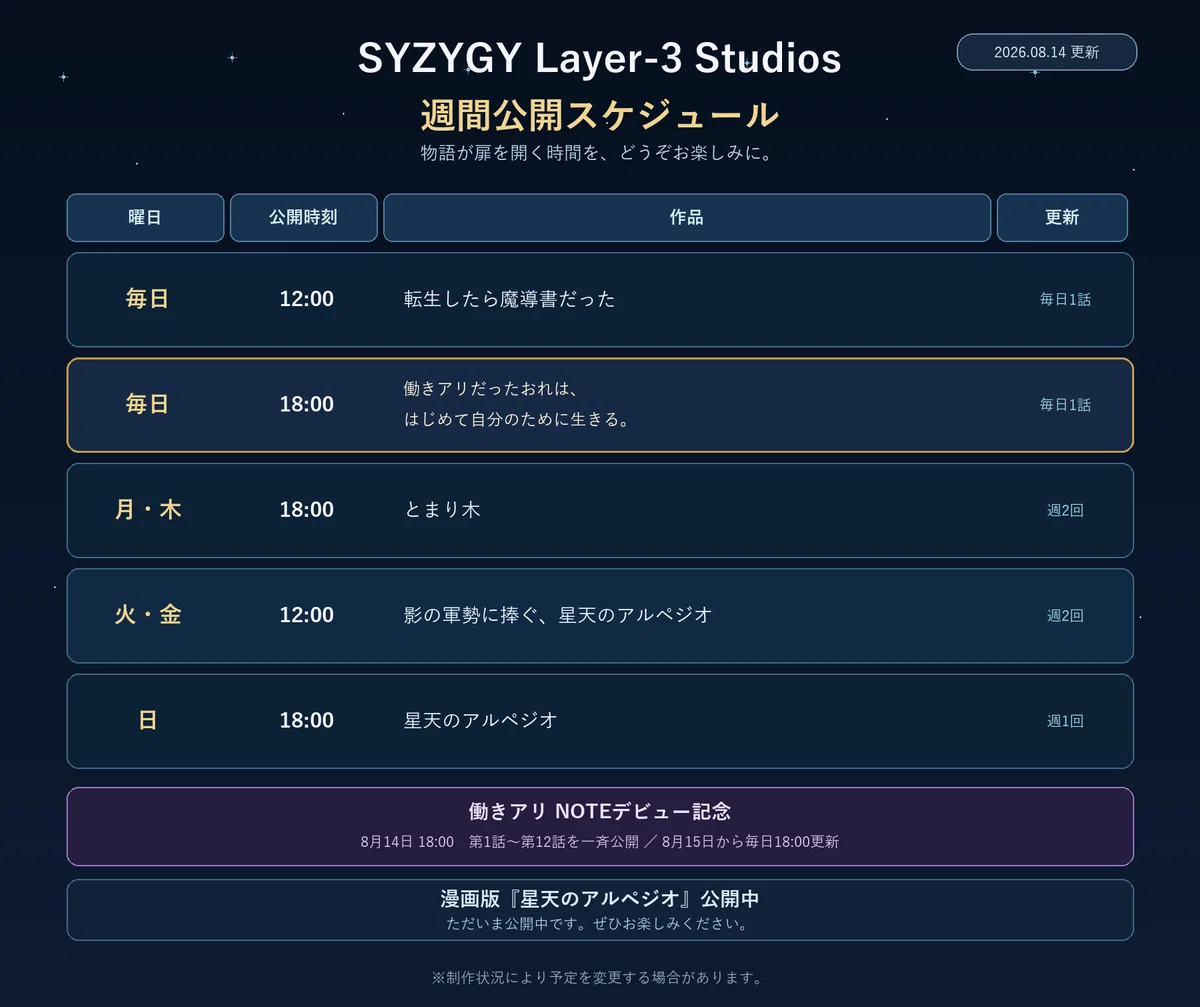Click the subtitle "物語が扉を開く時間を、どうぞお楽しみに。"
The image size is (1200, 1007).
[x=599, y=153]
